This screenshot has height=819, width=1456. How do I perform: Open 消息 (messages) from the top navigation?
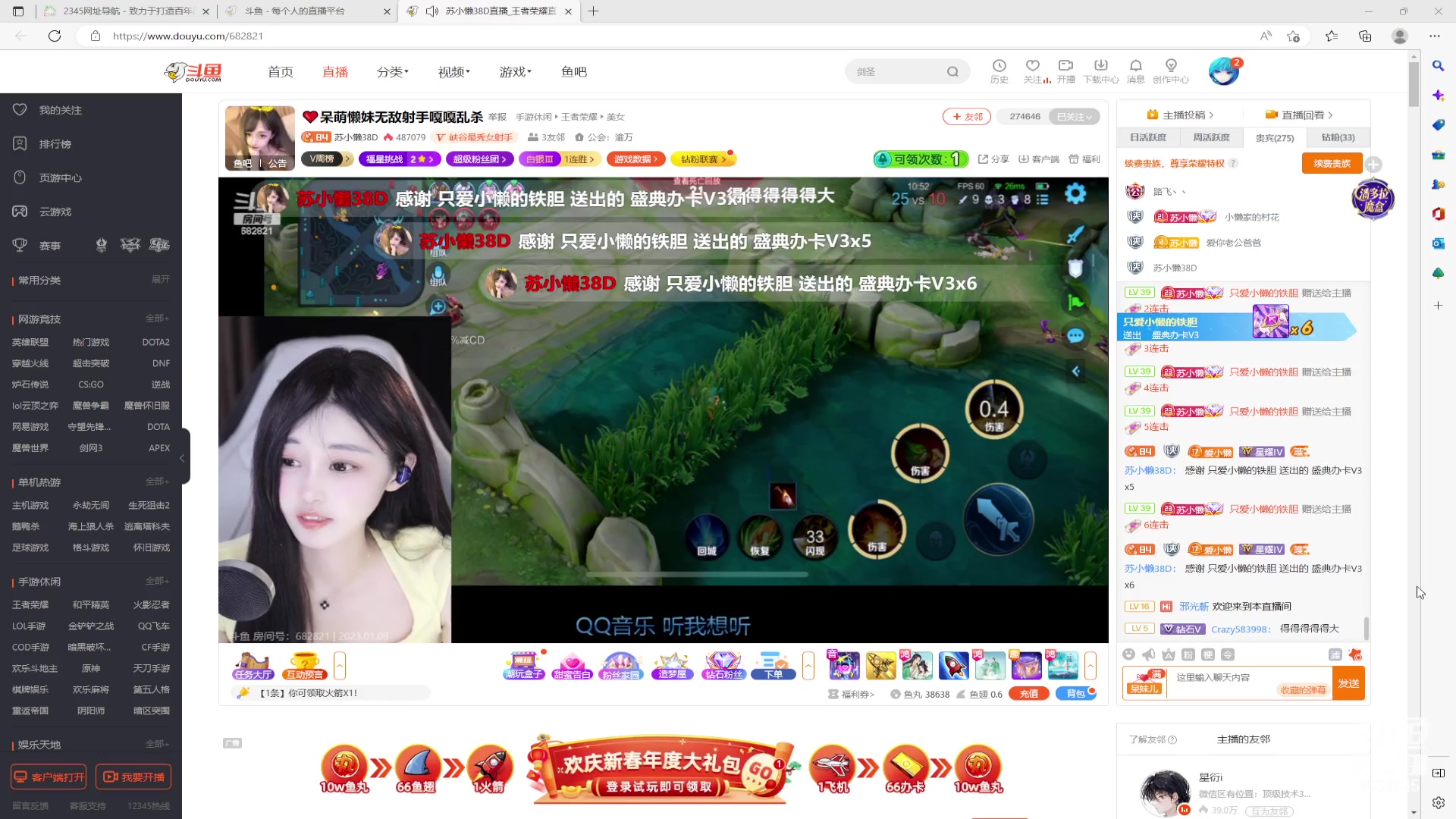click(x=1136, y=71)
